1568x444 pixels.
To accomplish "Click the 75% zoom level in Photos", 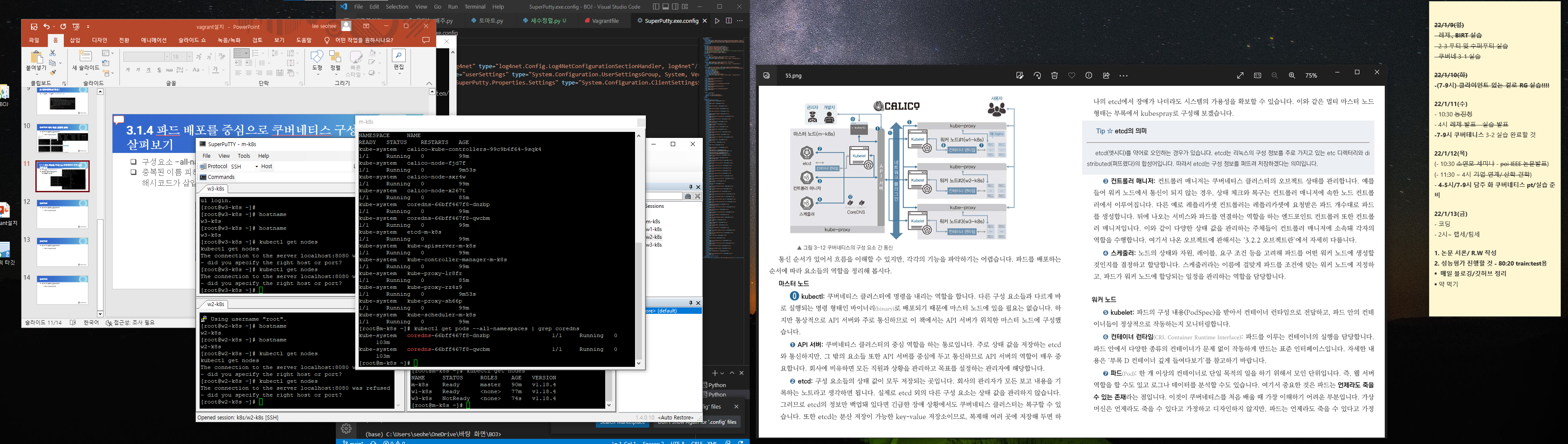I will (x=1311, y=75).
